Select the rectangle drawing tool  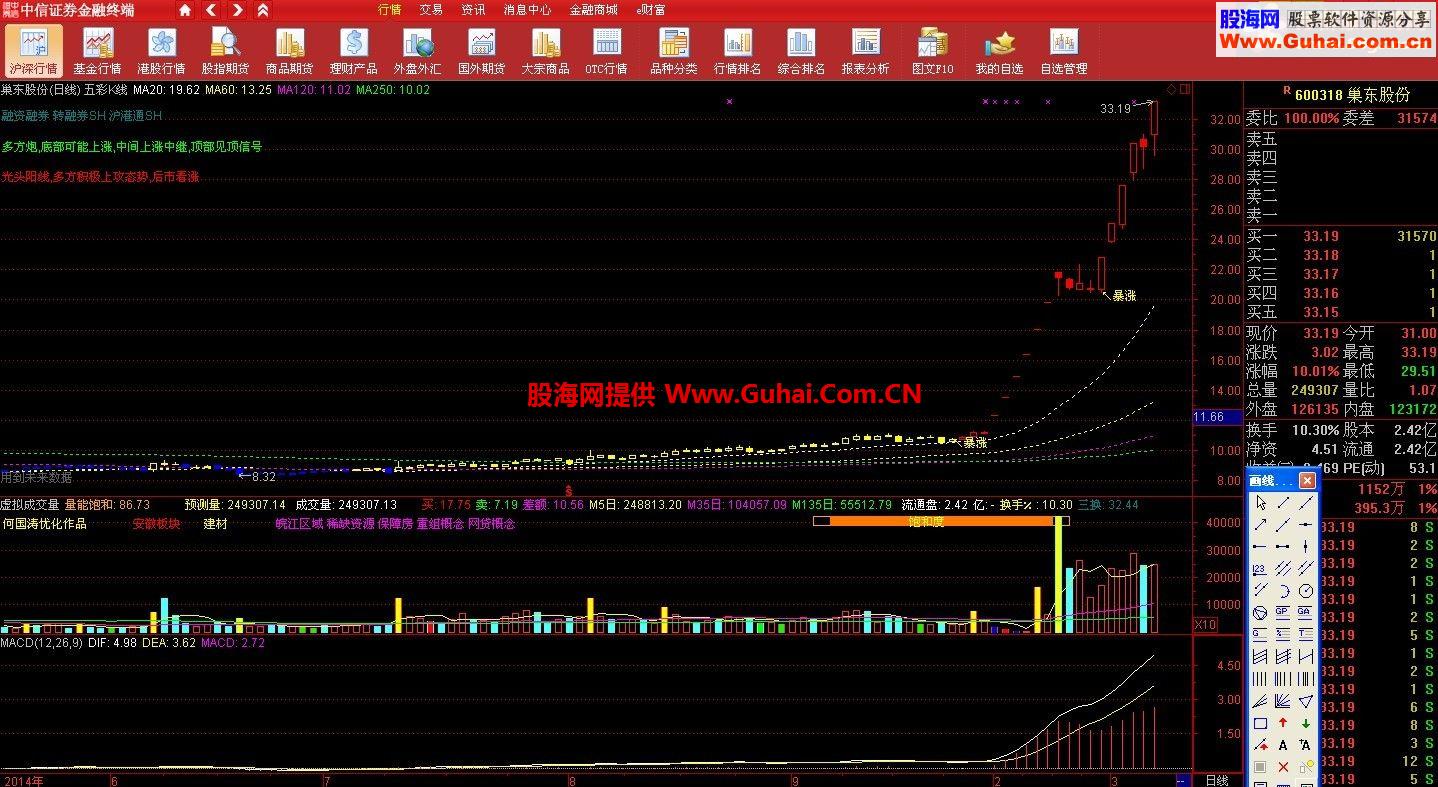click(1260, 723)
